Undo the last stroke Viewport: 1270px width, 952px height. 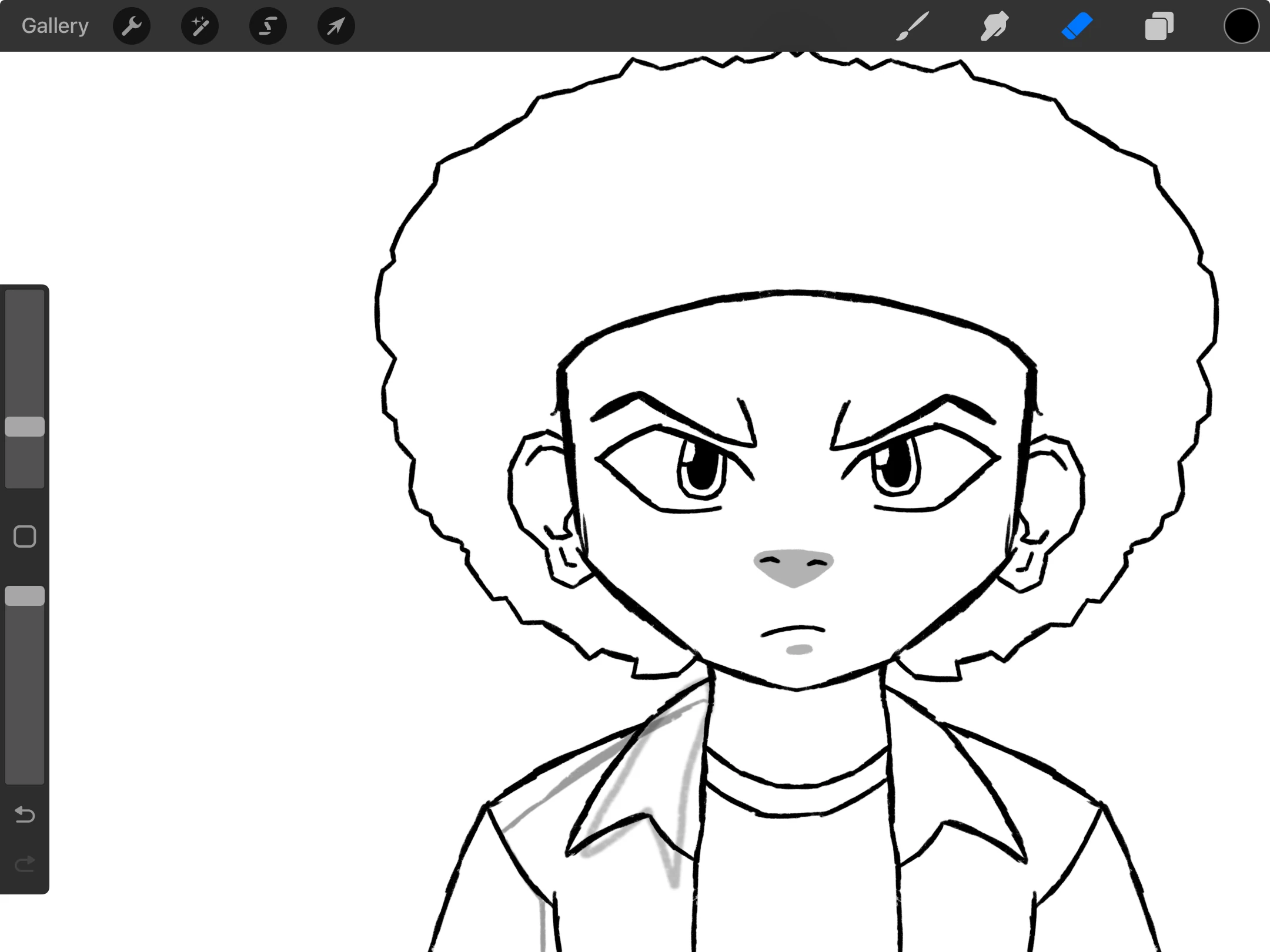pyautogui.click(x=25, y=814)
